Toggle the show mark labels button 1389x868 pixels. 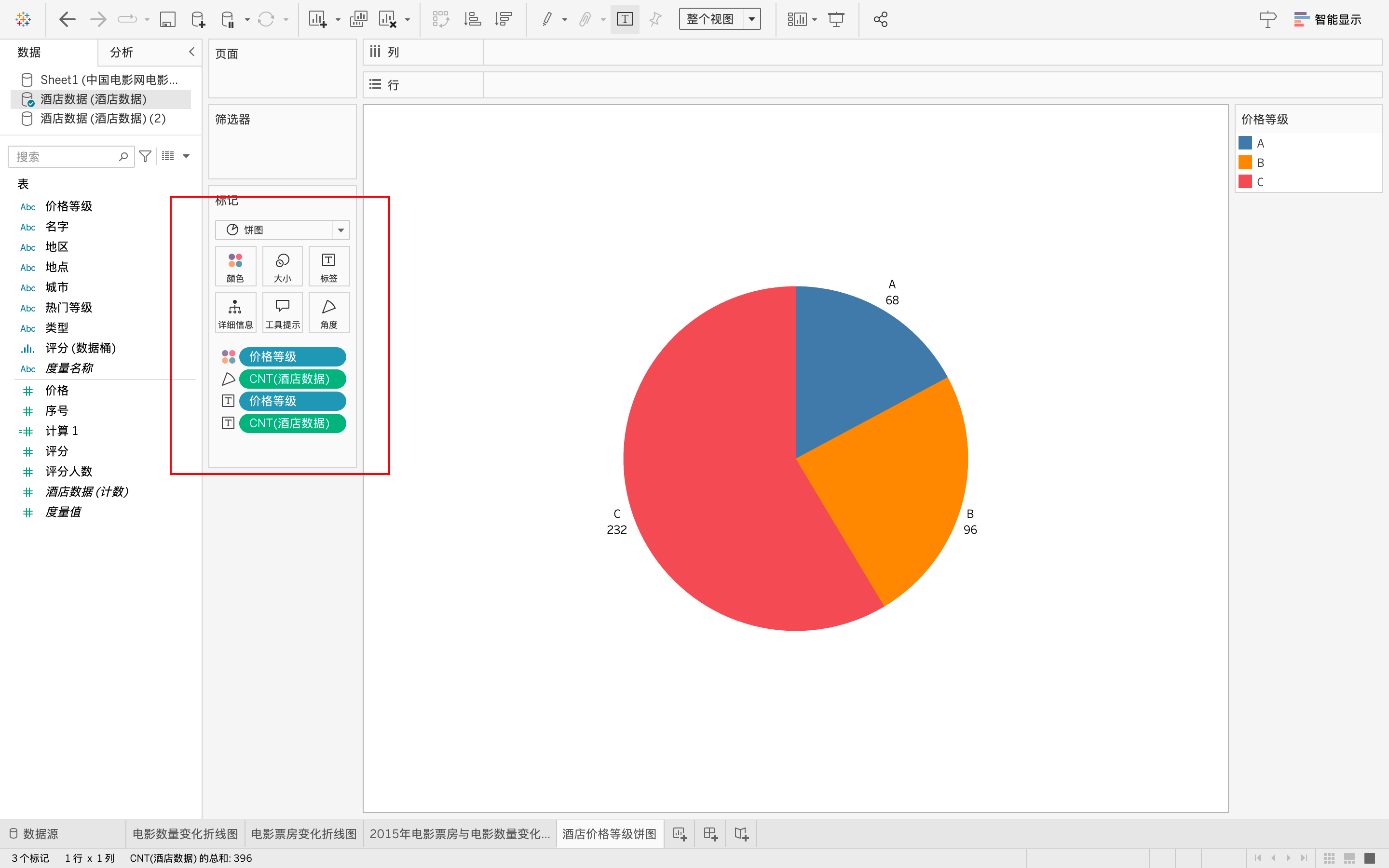coord(625,19)
